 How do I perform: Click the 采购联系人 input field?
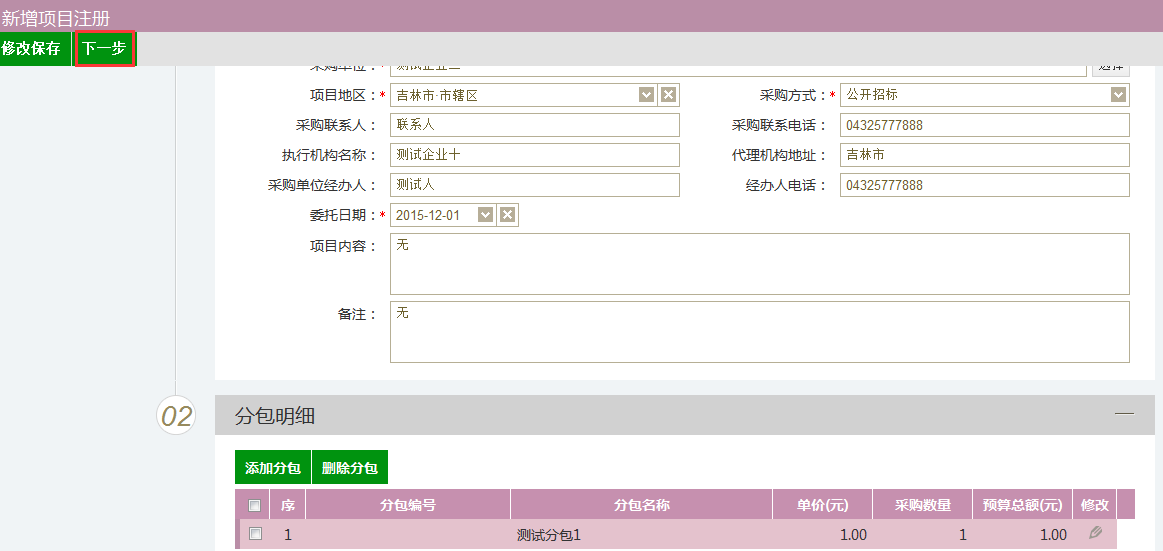click(534, 125)
